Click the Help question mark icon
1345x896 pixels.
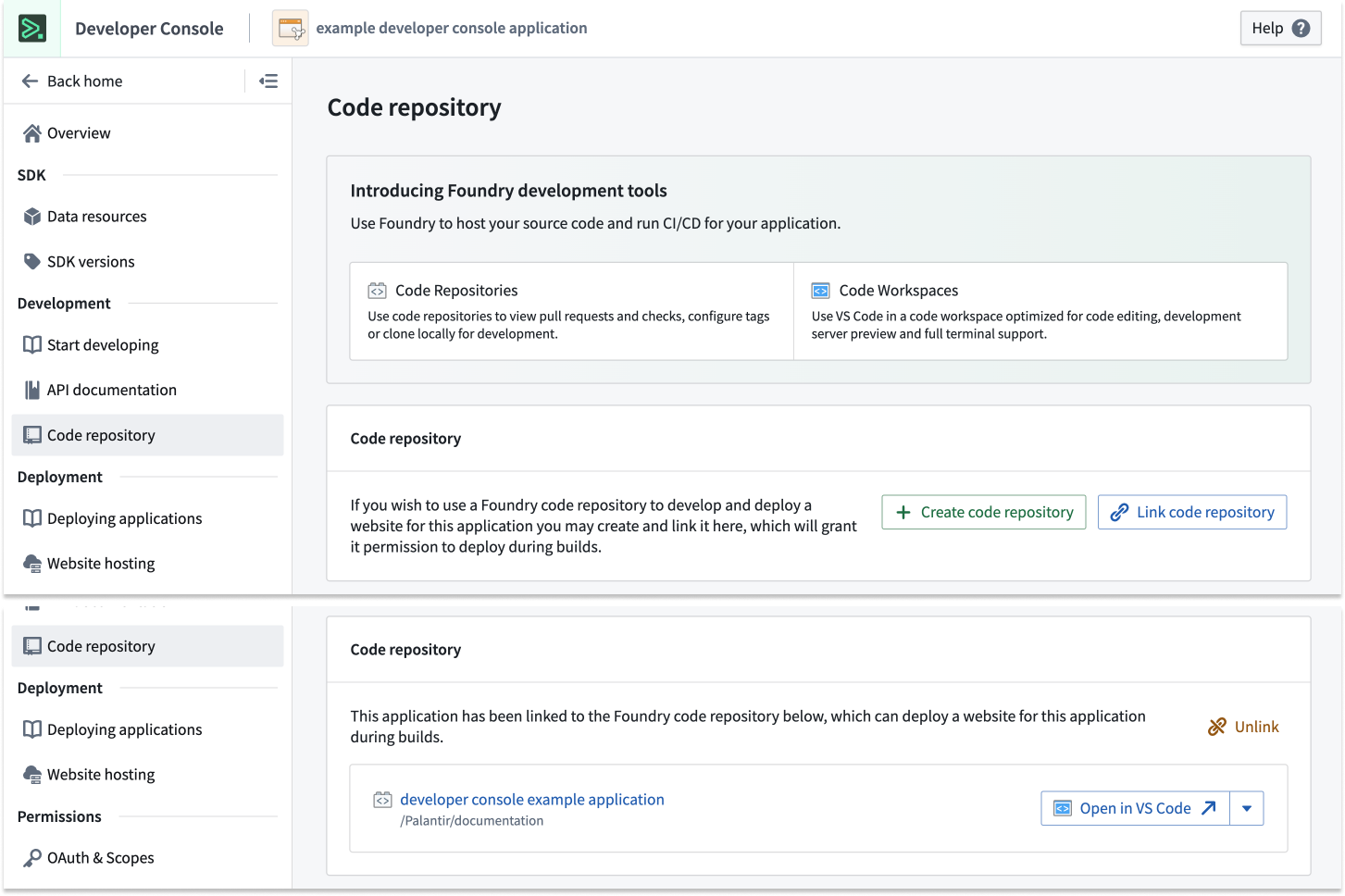click(1301, 28)
